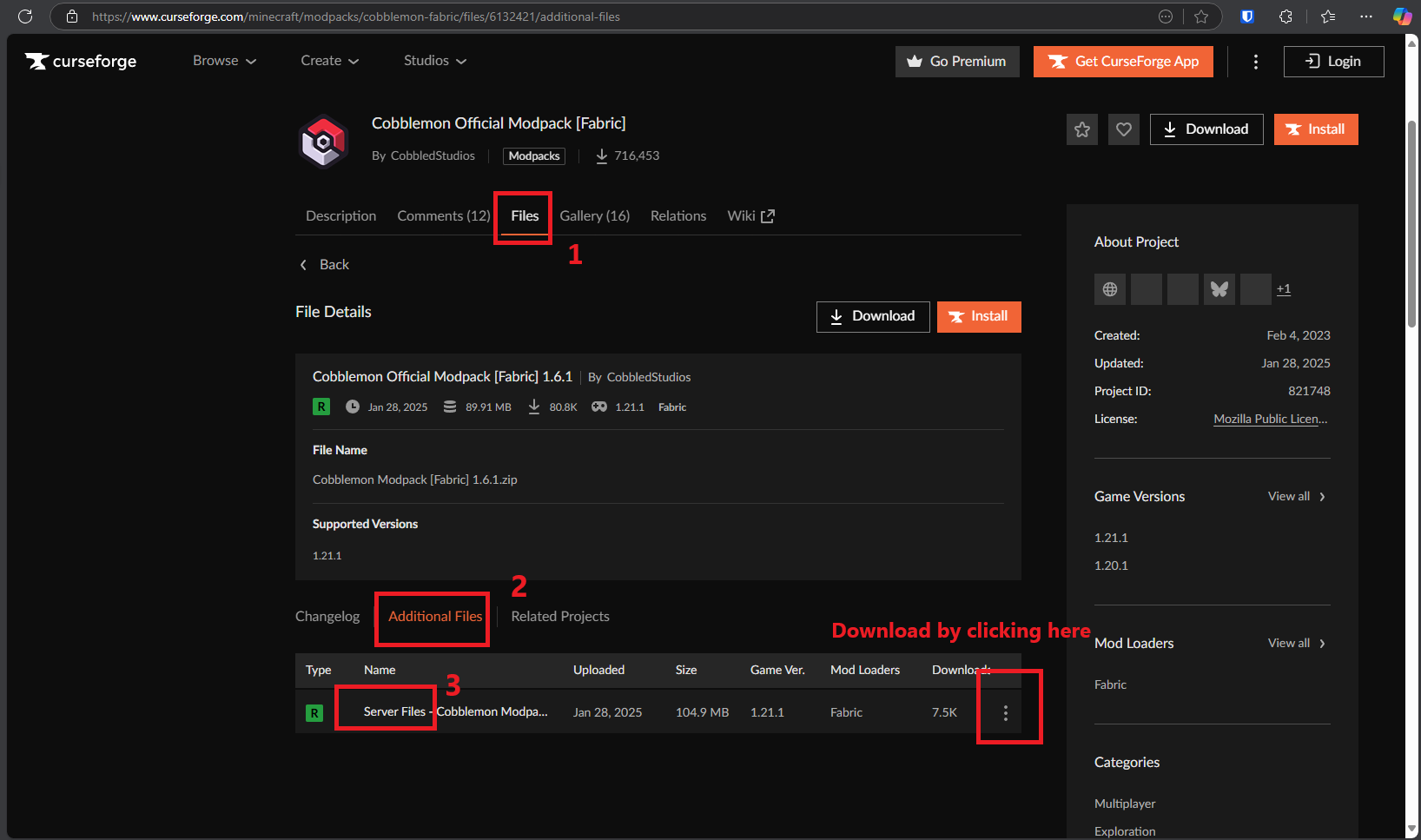
Task: Follow project with the star icon button
Action: point(1082,129)
